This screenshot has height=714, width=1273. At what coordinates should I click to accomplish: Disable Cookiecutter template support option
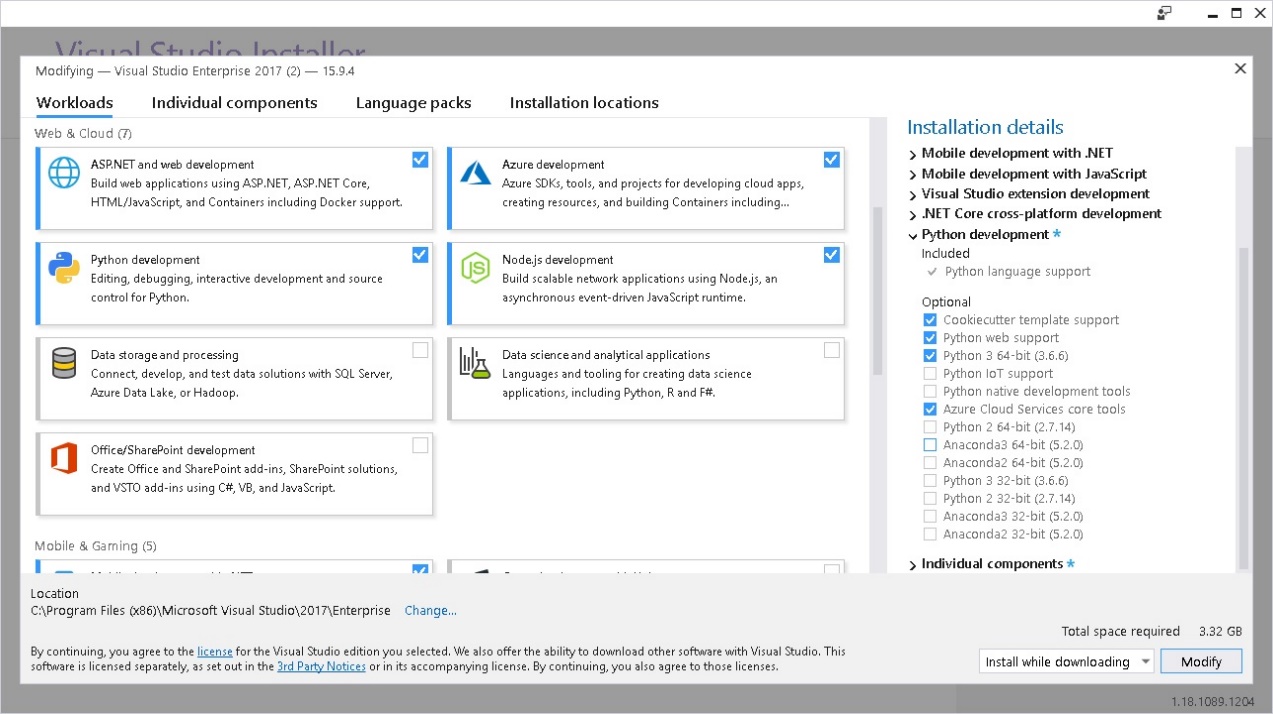tap(930, 320)
